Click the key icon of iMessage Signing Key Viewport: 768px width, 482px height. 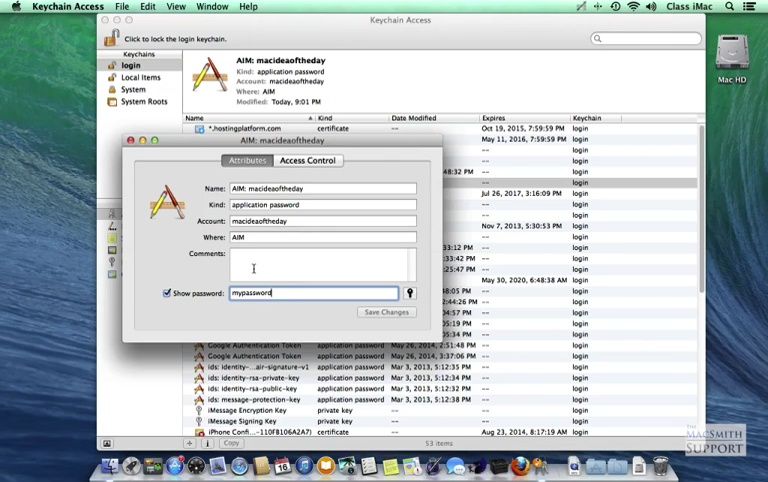(x=199, y=421)
